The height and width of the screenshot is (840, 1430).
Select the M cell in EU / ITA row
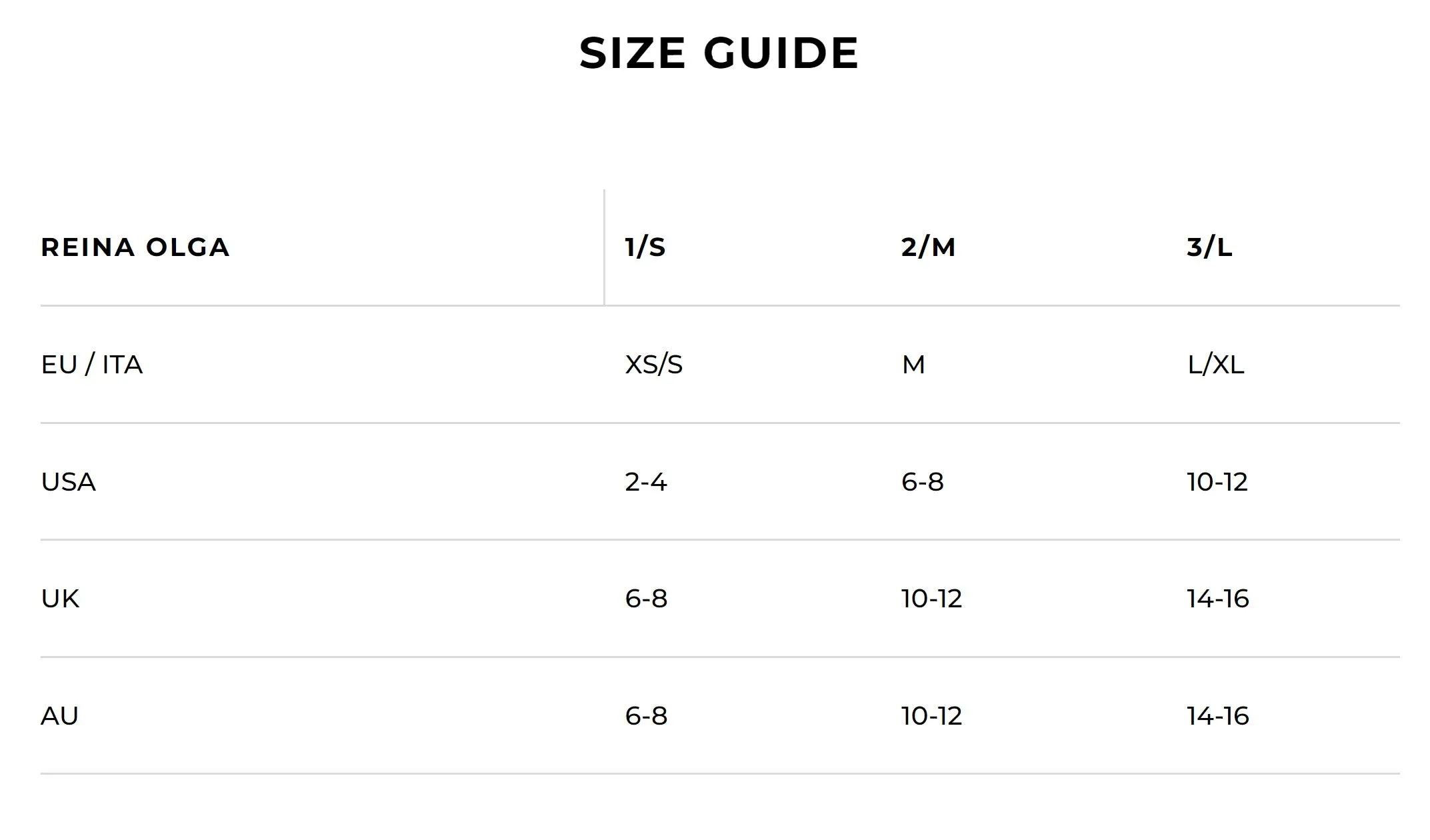tap(913, 365)
